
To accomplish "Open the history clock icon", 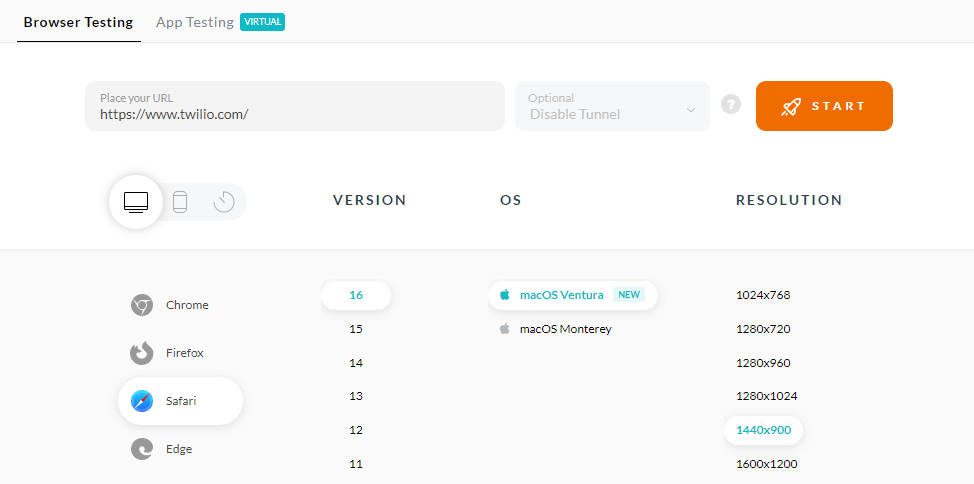I will click(x=224, y=202).
